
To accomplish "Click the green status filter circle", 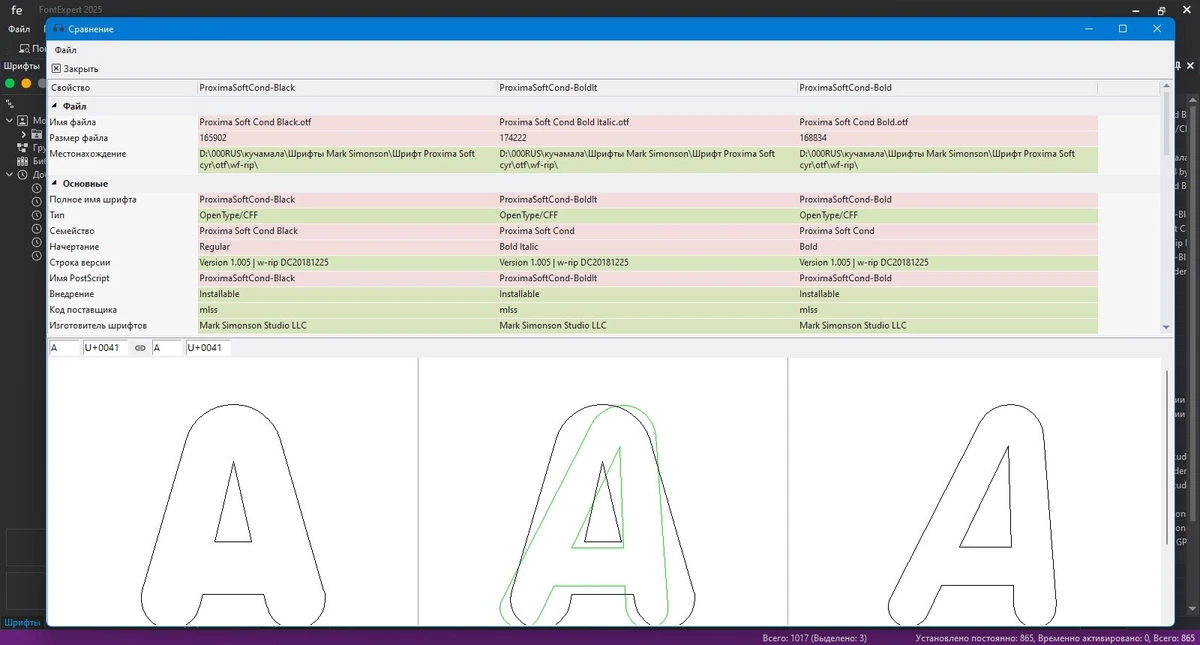I will point(10,84).
